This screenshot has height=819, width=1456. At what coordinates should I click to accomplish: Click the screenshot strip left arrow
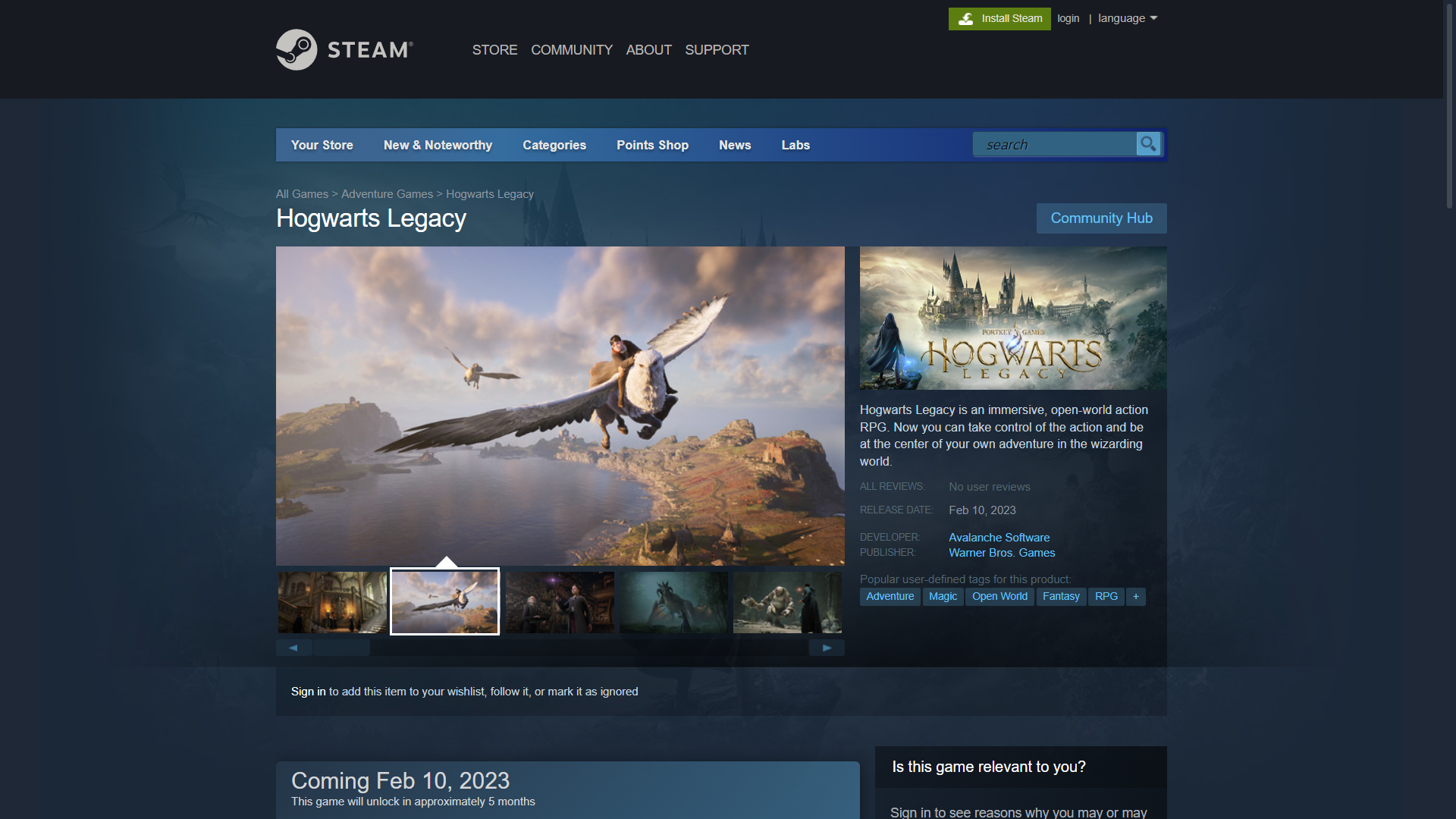(x=294, y=648)
